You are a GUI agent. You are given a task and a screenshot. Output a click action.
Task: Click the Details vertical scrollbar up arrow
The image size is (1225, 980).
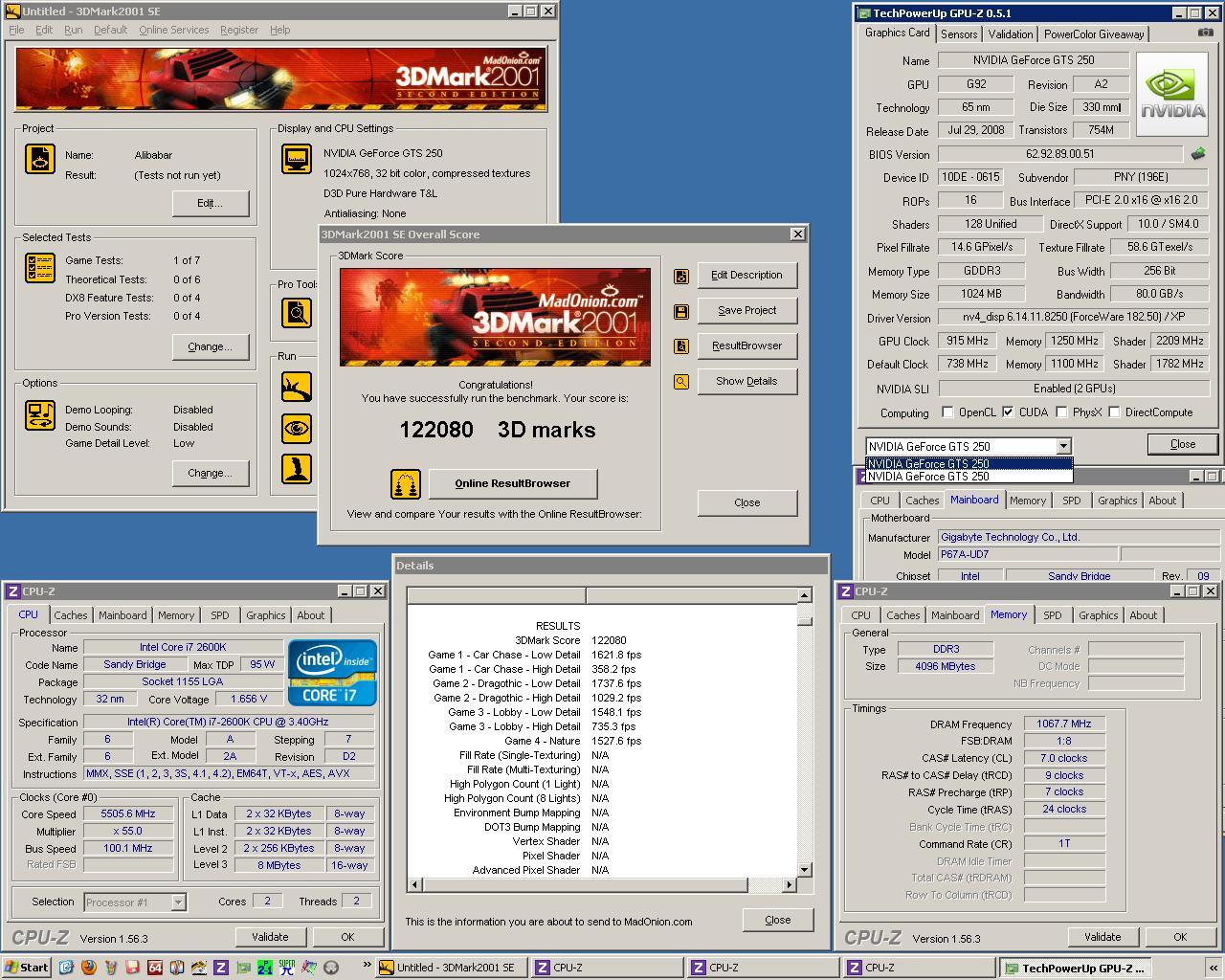(805, 595)
